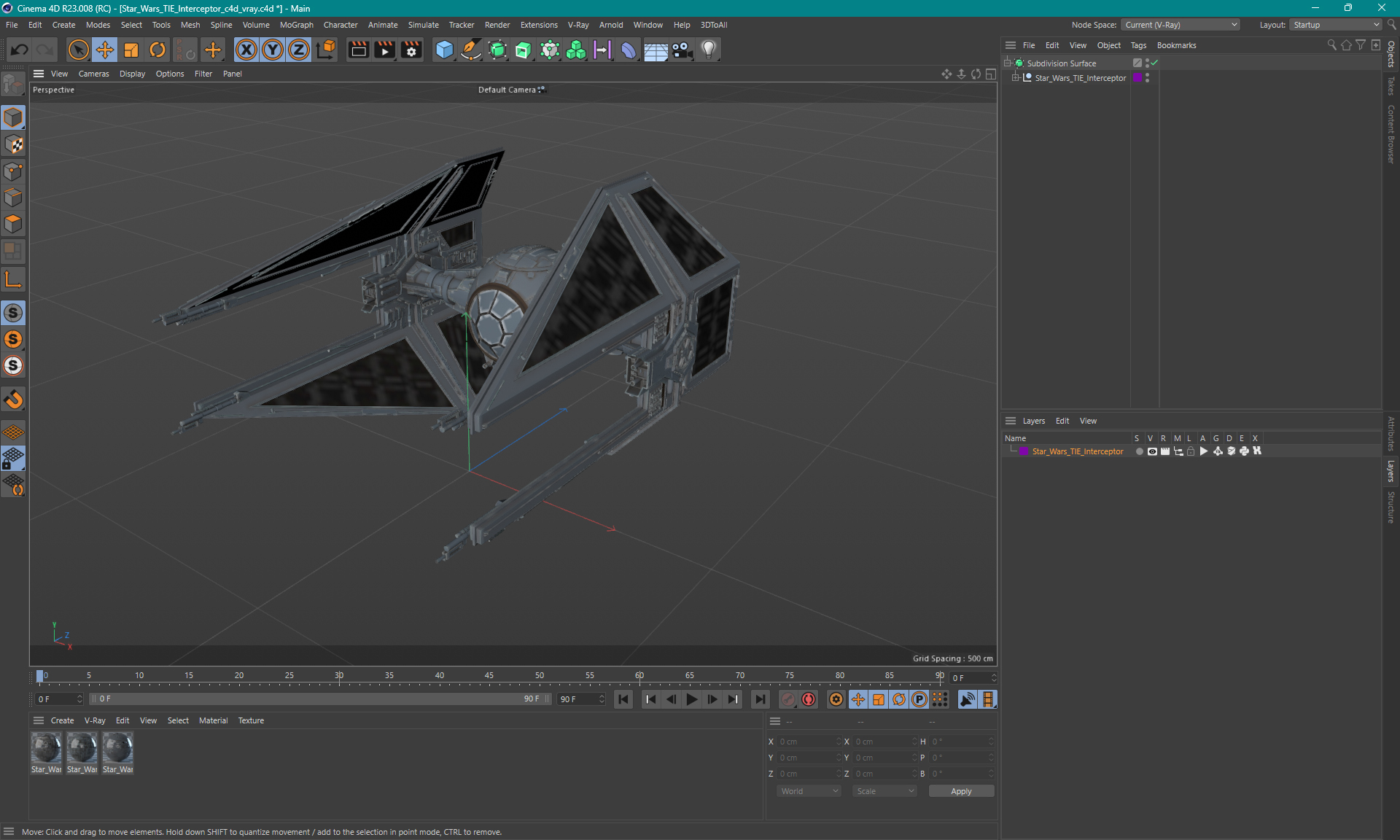1400x840 pixels.
Task: Open viewport Display menu
Action: click(132, 74)
